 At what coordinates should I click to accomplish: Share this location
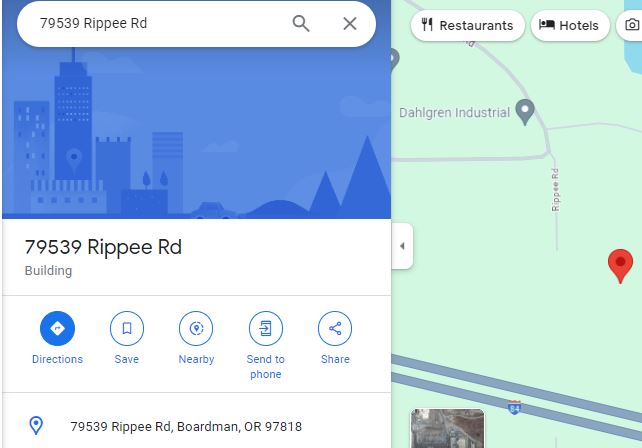pos(335,328)
